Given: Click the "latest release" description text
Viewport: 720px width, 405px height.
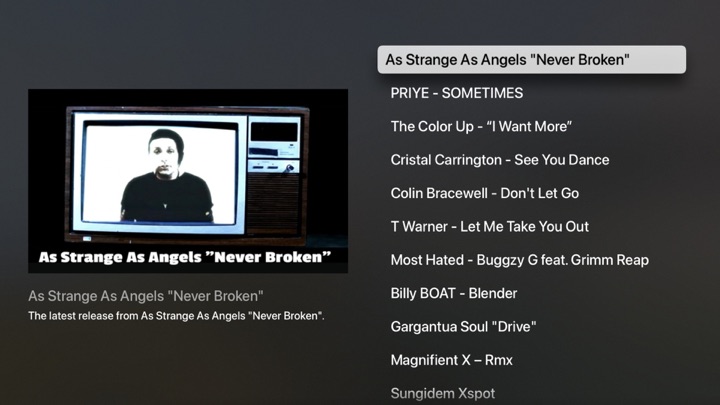Looking at the screenshot, I should pyautogui.click(x=176, y=316).
